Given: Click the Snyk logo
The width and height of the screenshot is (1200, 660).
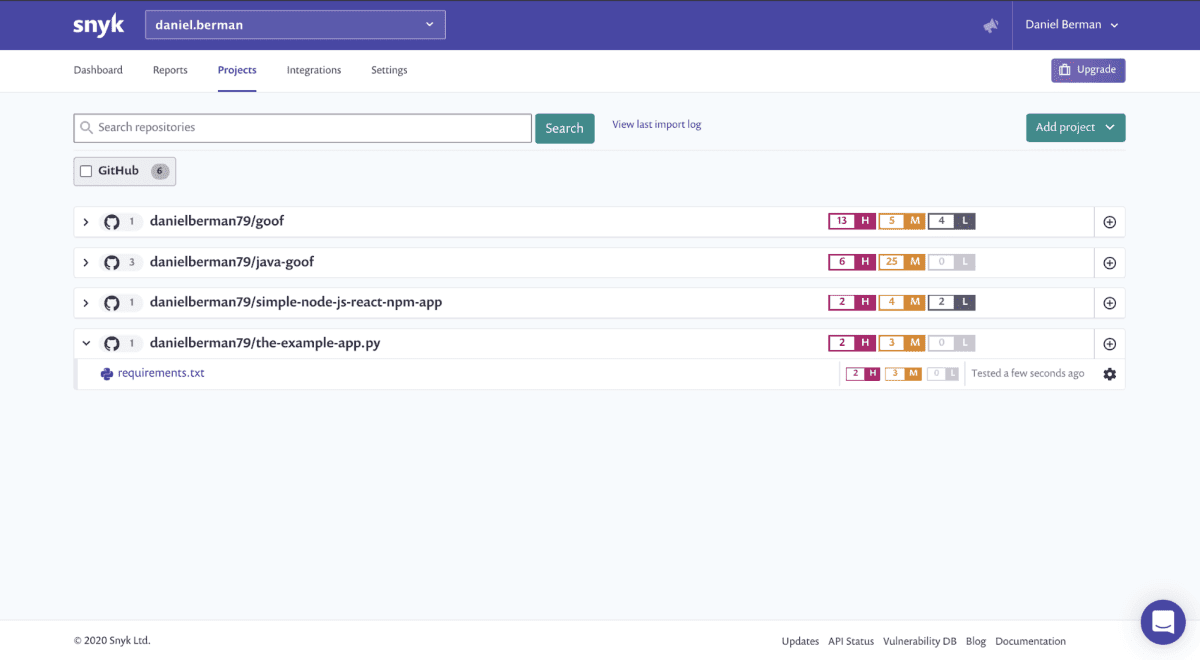Looking at the screenshot, I should (99, 25).
